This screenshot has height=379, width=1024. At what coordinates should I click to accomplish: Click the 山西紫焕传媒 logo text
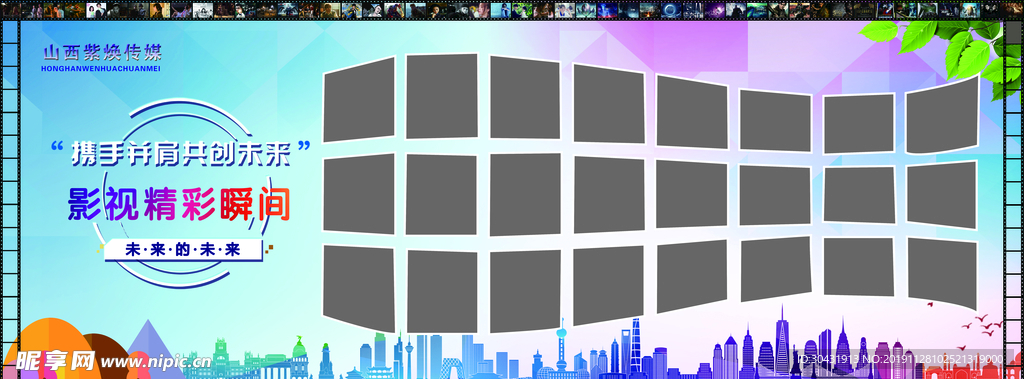click(102, 52)
